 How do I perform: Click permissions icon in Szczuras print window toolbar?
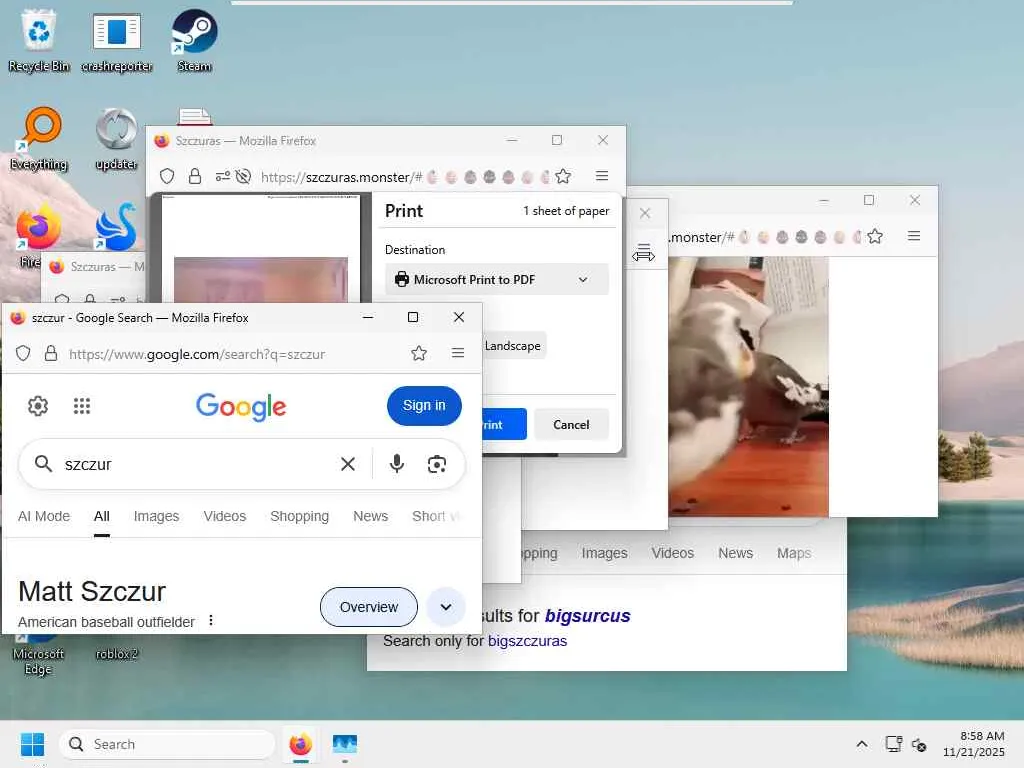point(223,176)
